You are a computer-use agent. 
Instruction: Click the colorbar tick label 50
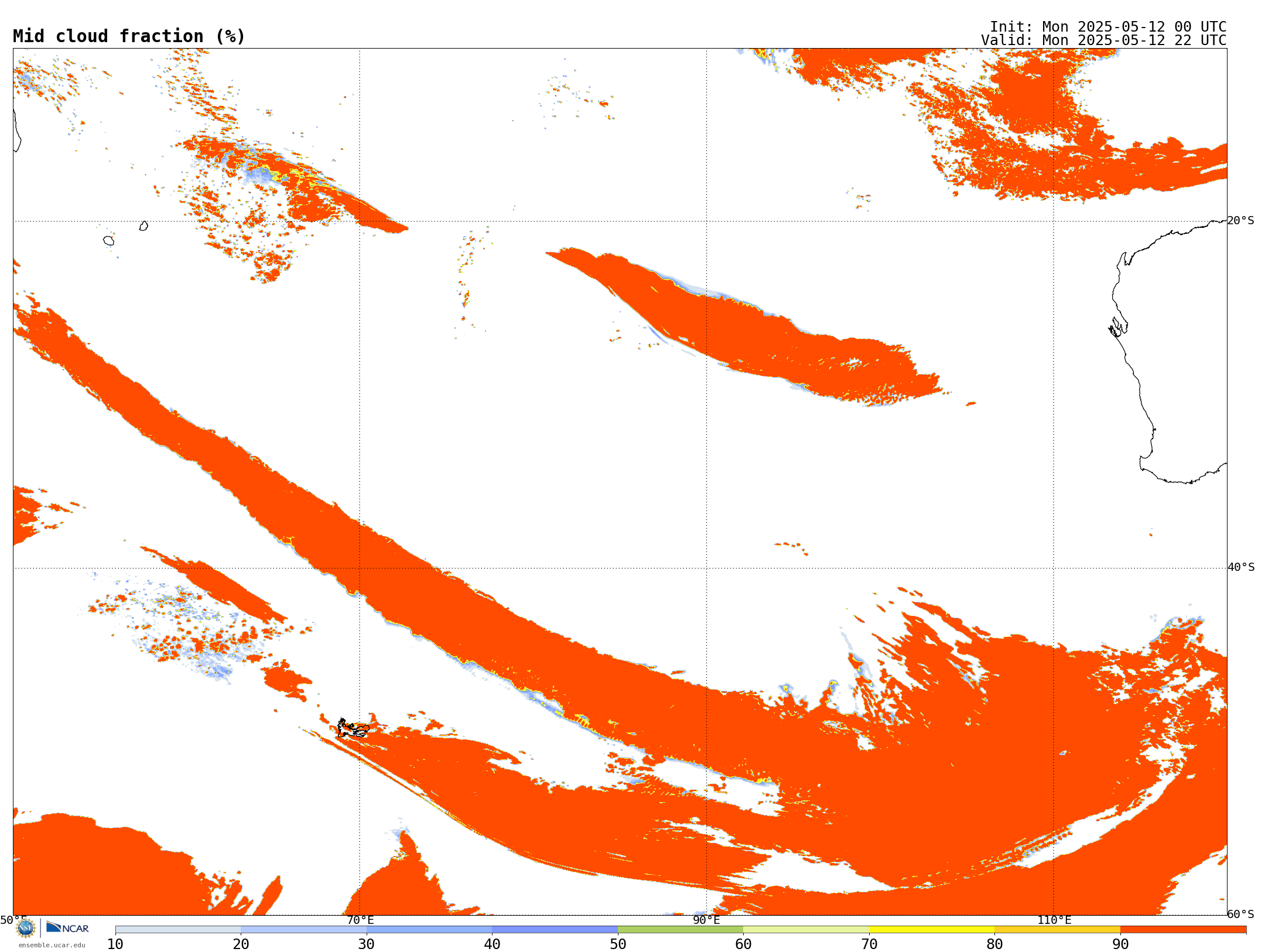coord(618,944)
